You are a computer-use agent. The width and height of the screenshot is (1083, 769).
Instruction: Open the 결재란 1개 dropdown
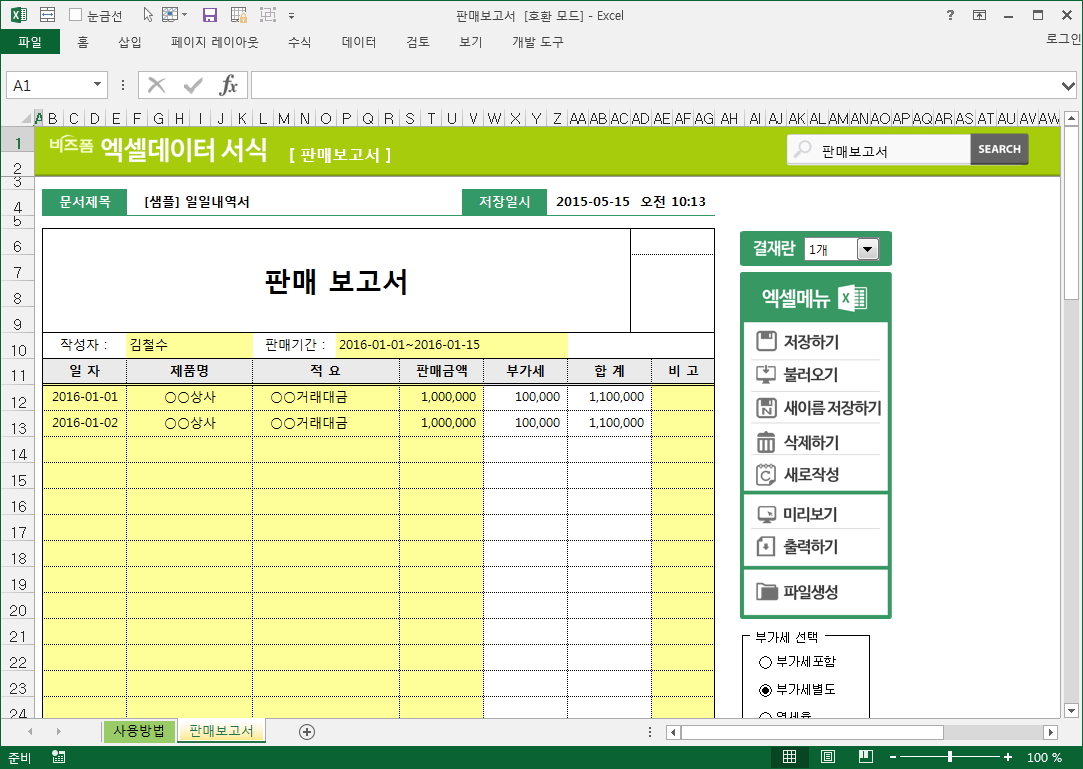coord(866,249)
